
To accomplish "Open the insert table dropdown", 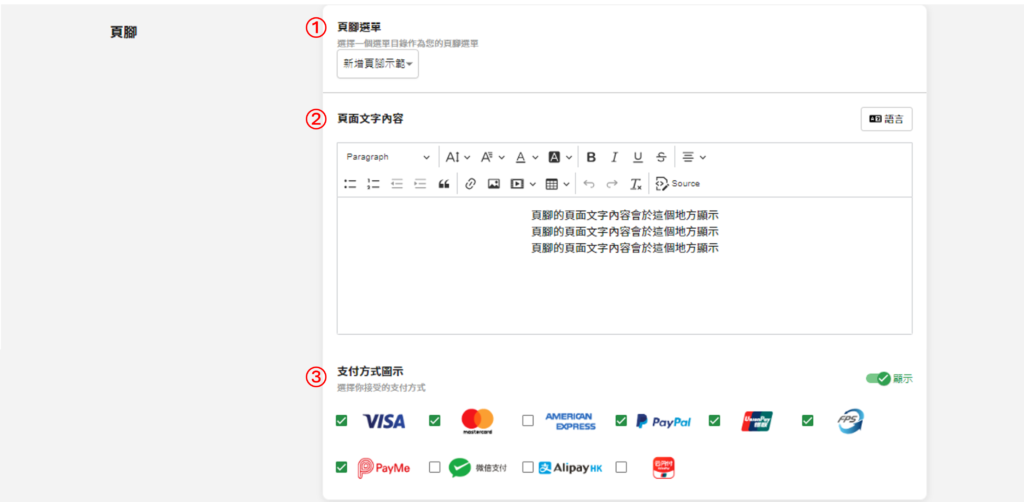I will click(557, 184).
